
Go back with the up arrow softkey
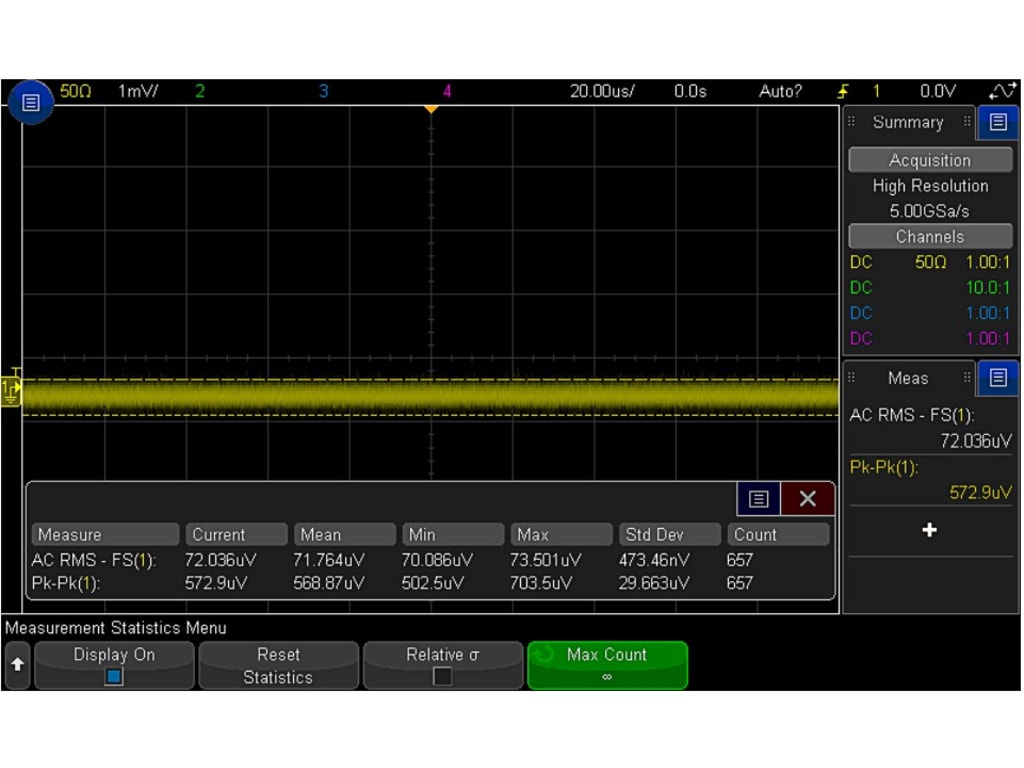coord(18,665)
